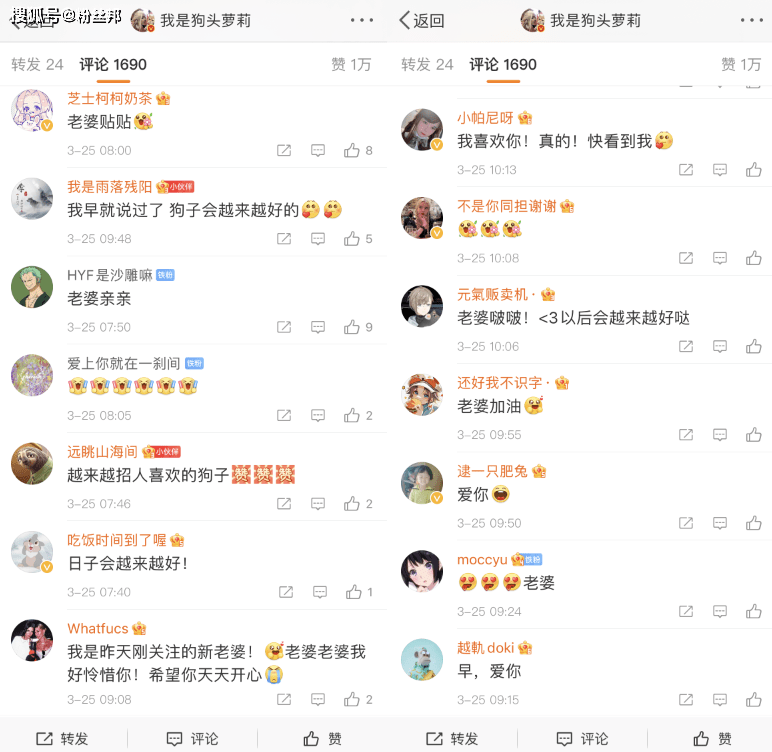Repost the comment by HYF是沙雕嘛

click(x=284, y=327)
